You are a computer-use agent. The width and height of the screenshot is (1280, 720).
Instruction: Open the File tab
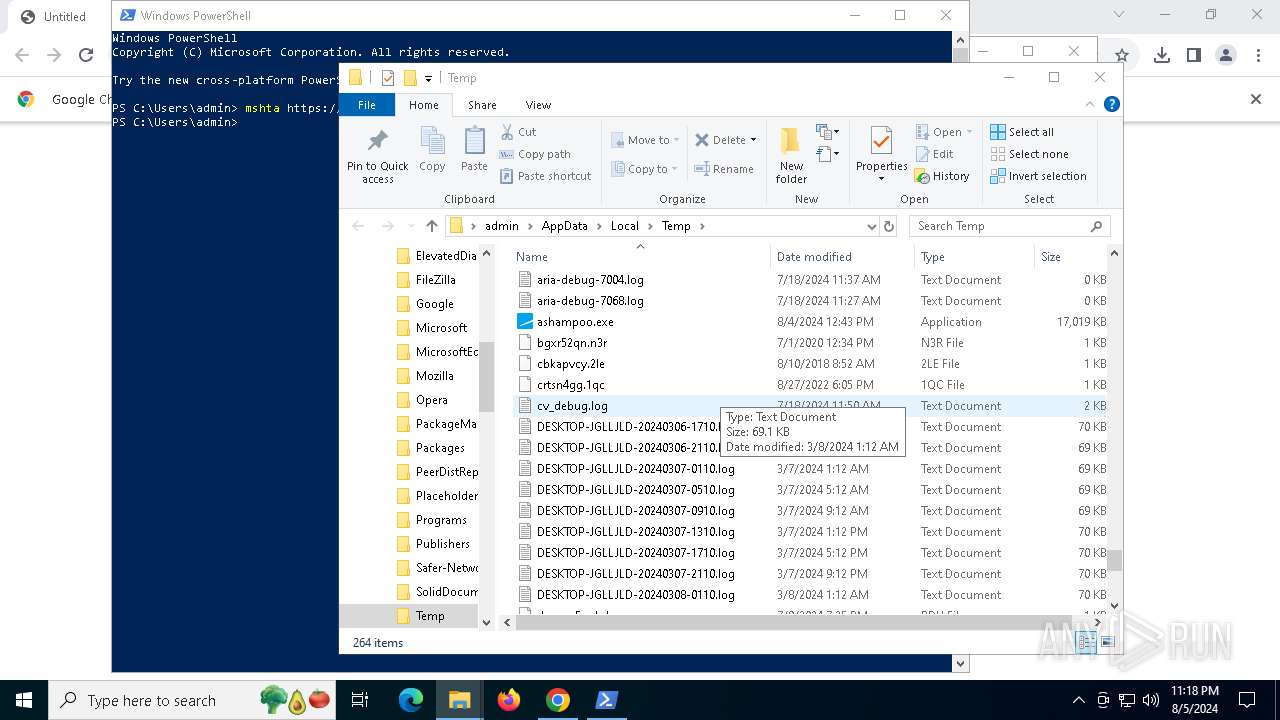(367, 105)
